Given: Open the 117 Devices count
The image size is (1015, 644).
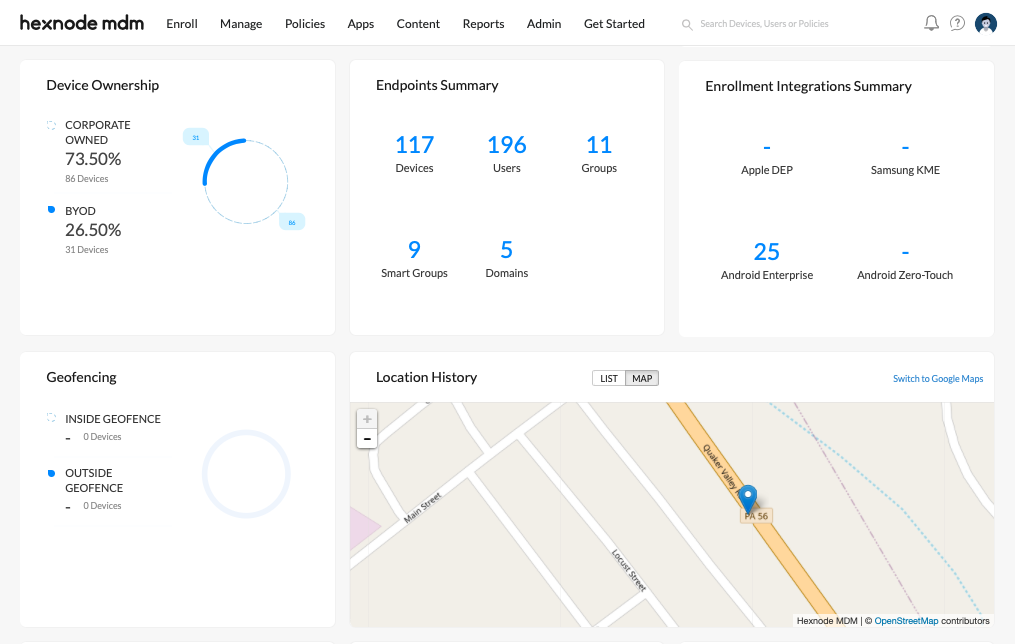Looking at the screenshot, I should click(414, 145).
